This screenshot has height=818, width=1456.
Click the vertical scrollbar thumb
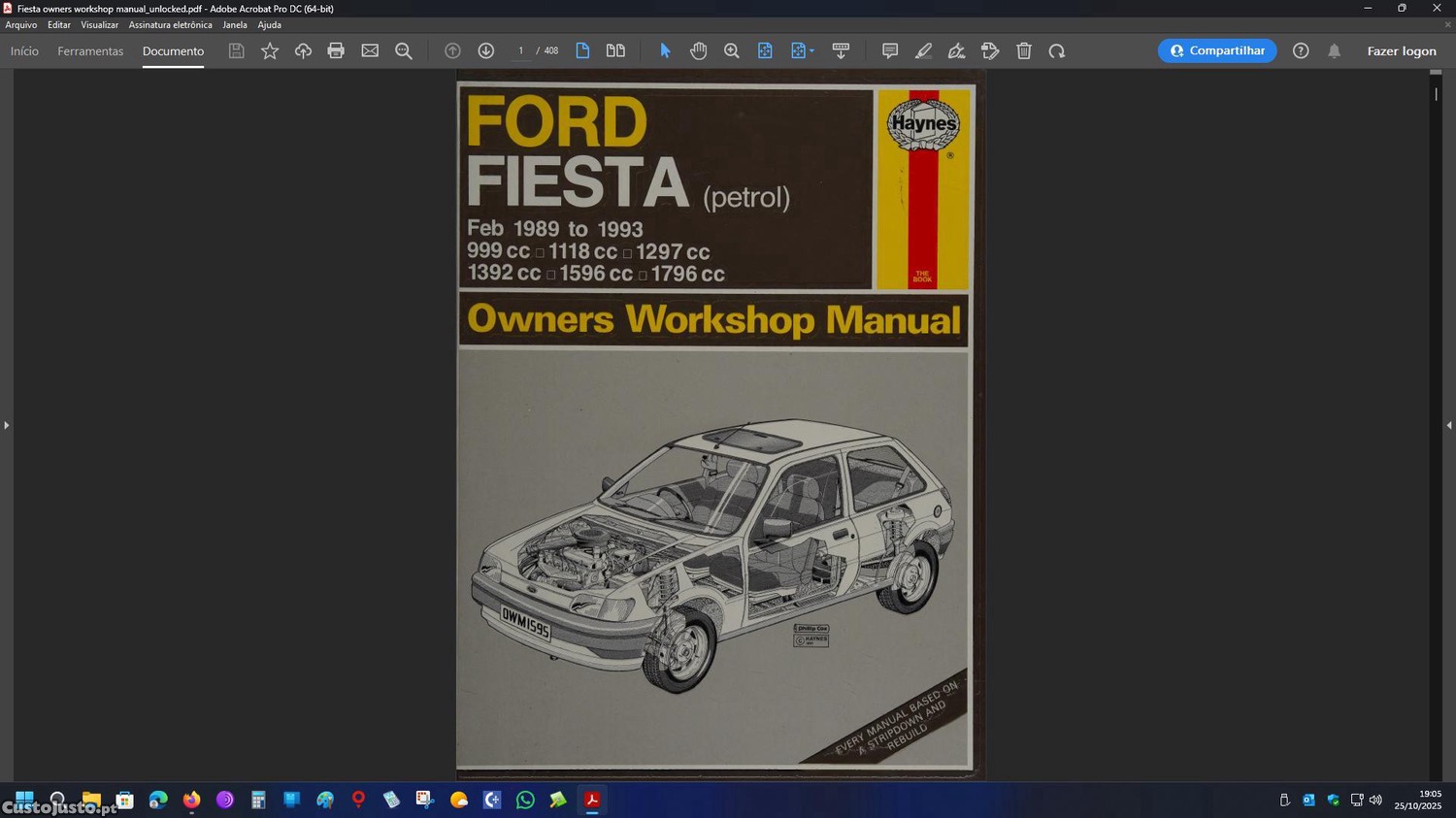(x=1436, y=94)
